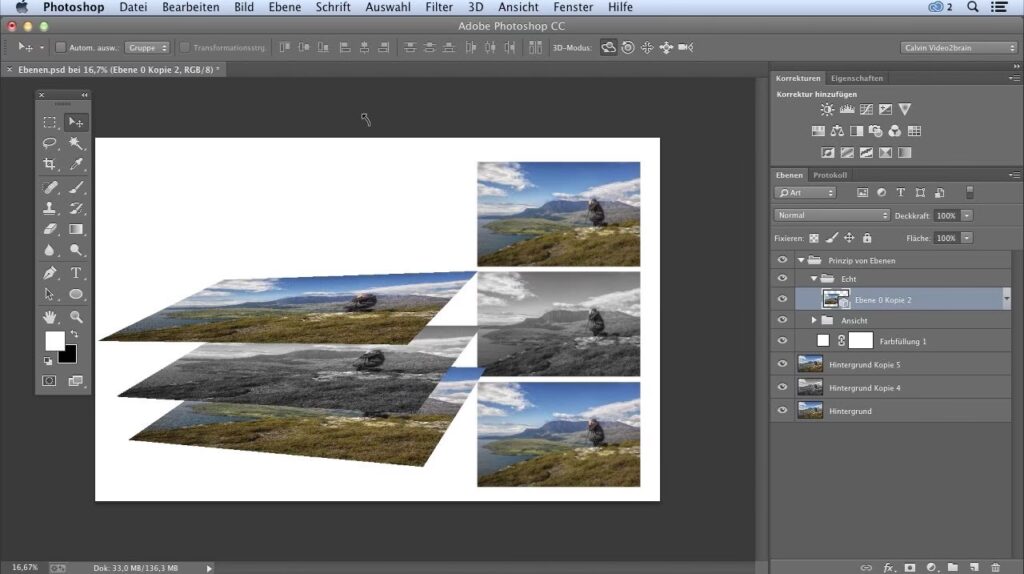Open the Normal blend mode dropdown

831,215
